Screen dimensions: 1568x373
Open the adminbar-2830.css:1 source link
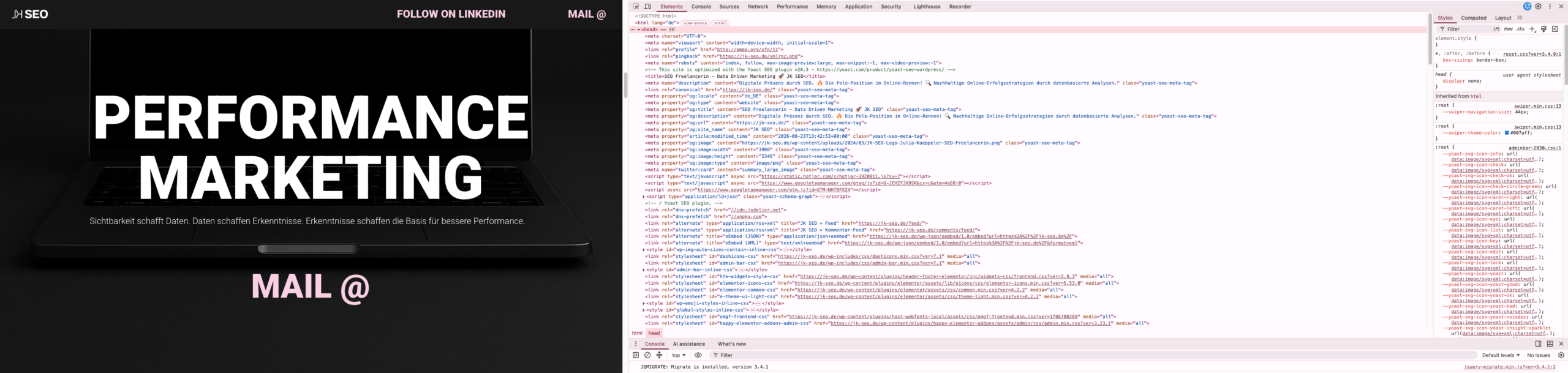(x=1534, y=148)
